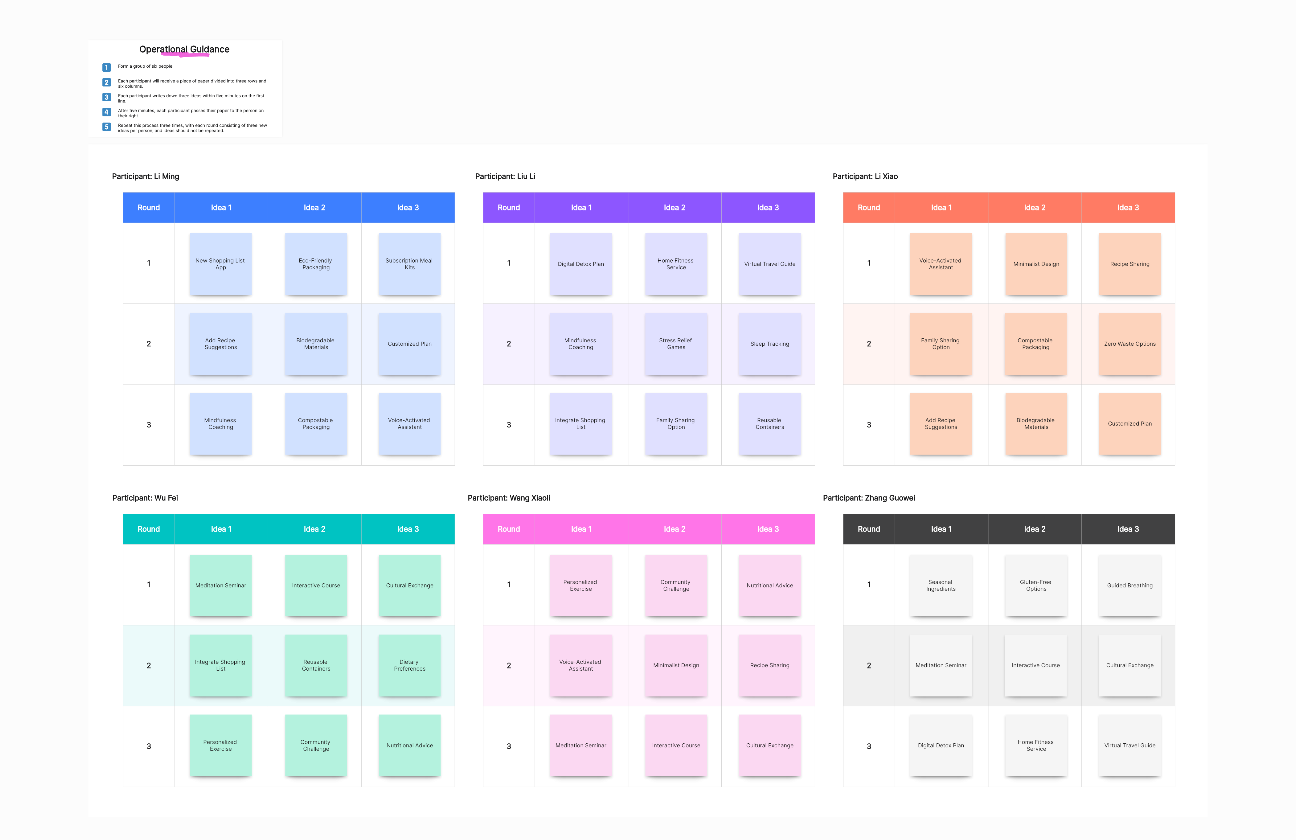Click the 'Participant: Zhang Guowei' label

869,498
